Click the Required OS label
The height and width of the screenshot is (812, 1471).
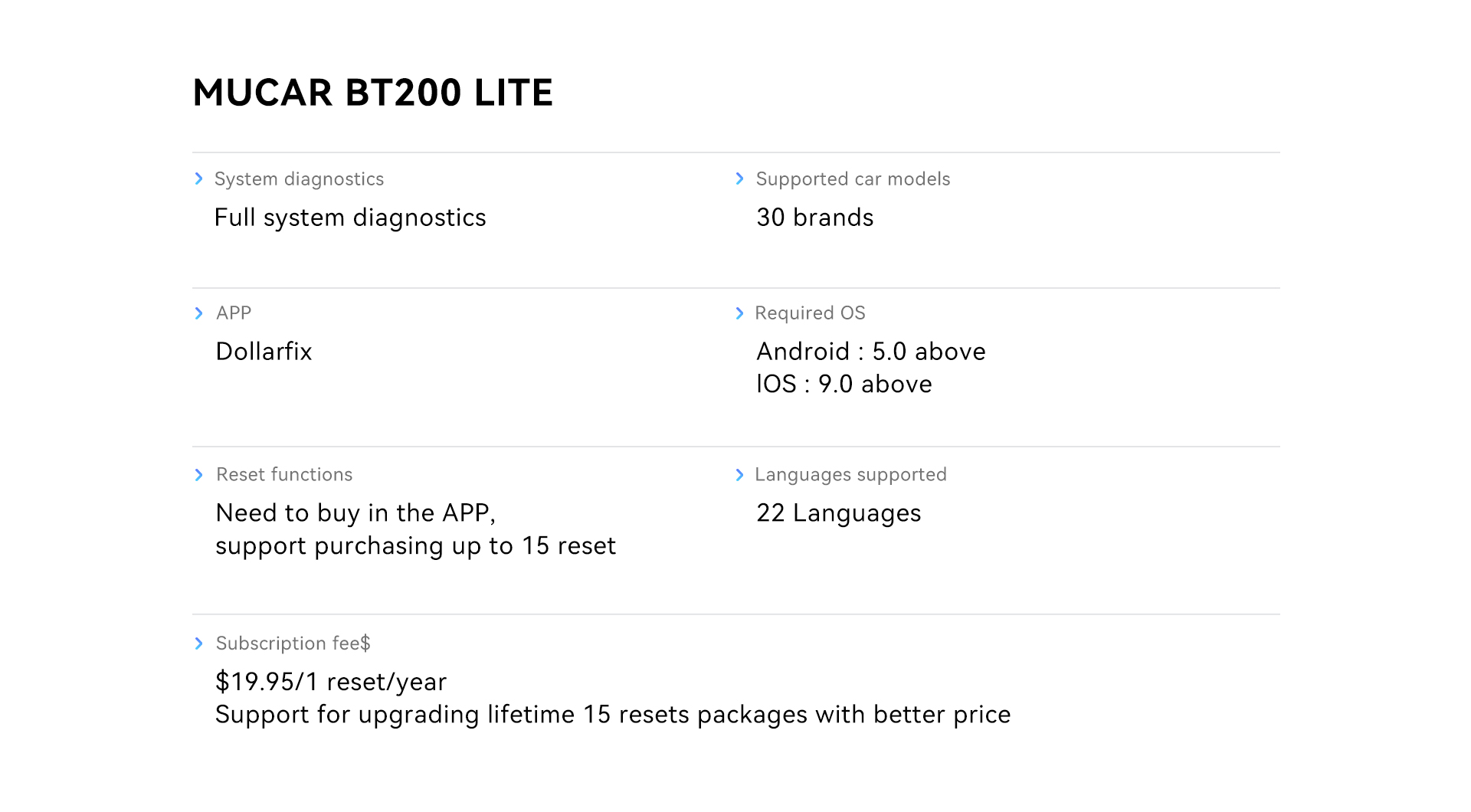coord(810,313)
